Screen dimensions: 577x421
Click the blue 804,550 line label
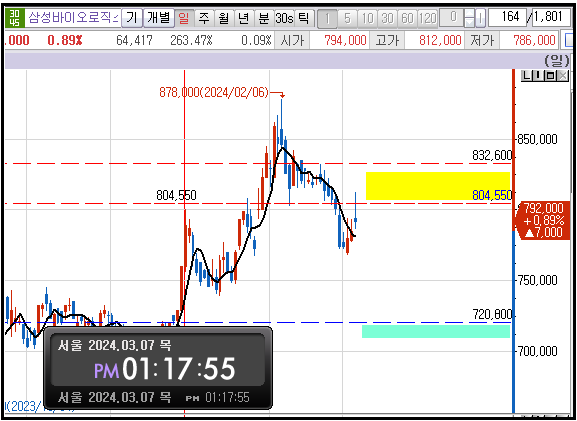tap(492, 195)
